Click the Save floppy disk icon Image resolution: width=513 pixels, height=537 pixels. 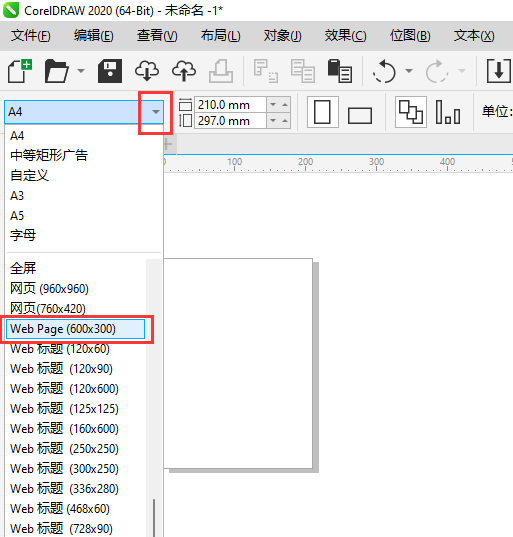pyautogui.click(x=110, y=71)
